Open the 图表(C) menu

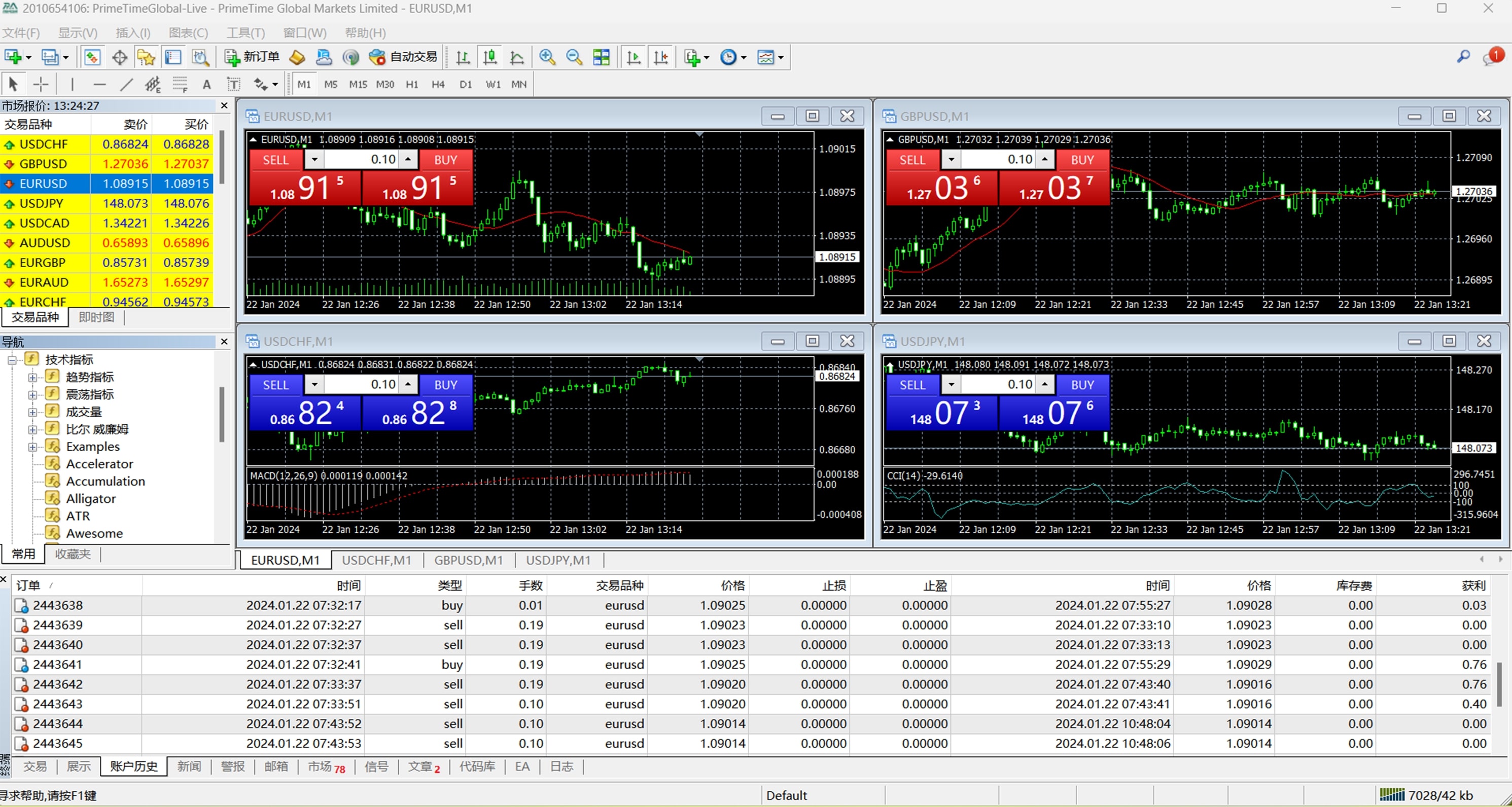(188, 33)
